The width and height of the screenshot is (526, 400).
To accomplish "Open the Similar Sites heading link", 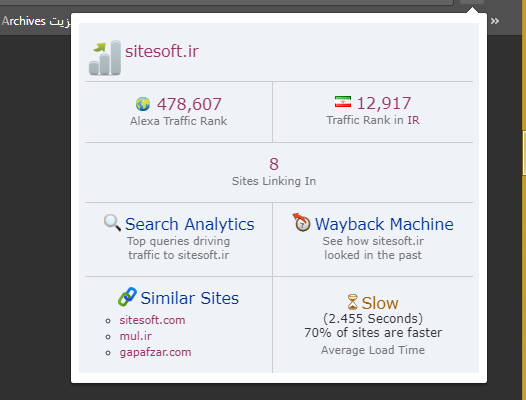I will click(190, 298).
